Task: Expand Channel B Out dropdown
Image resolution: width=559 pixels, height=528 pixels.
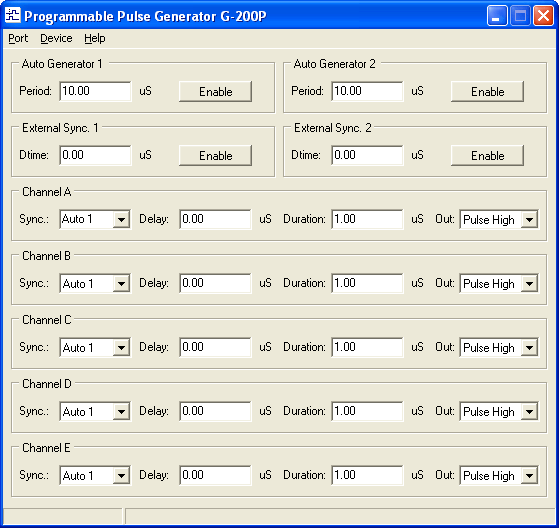Action: (529, 283)
